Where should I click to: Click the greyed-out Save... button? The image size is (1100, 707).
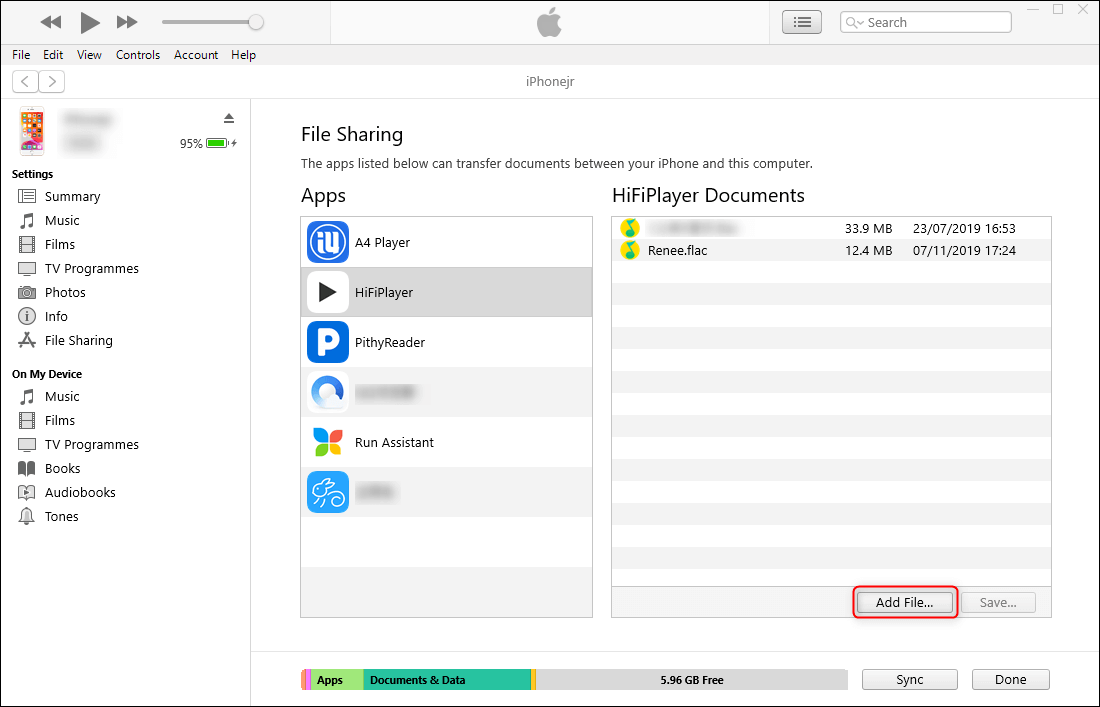pyautogui.click(x=998, y=602)
